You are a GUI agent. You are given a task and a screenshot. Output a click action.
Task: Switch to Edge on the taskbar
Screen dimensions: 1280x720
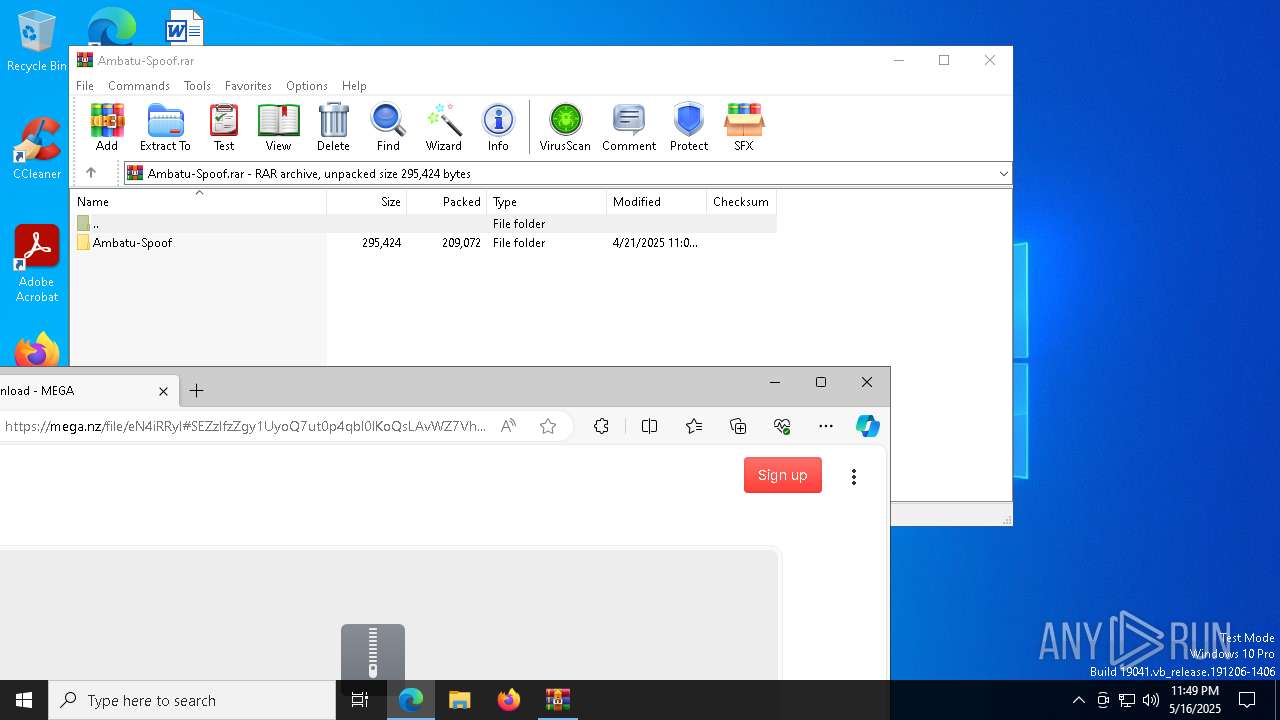coord(411,700)
